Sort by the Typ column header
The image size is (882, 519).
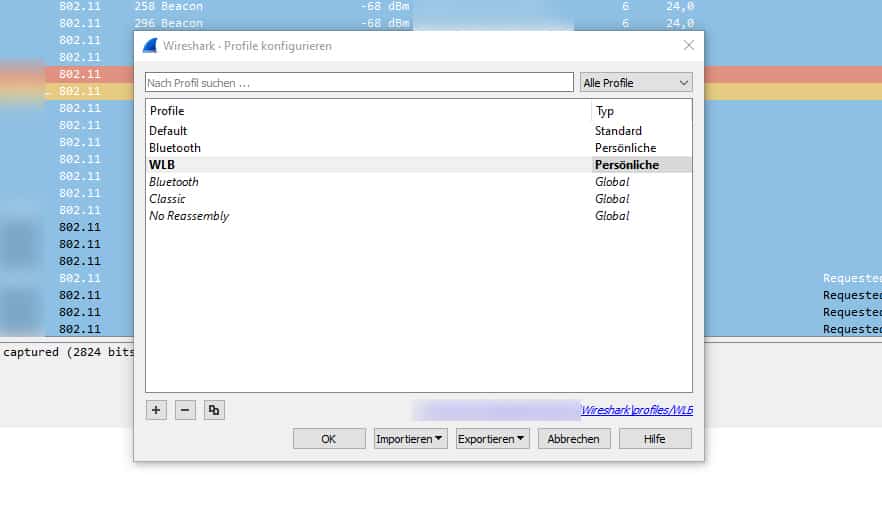(x=642, y=111)
